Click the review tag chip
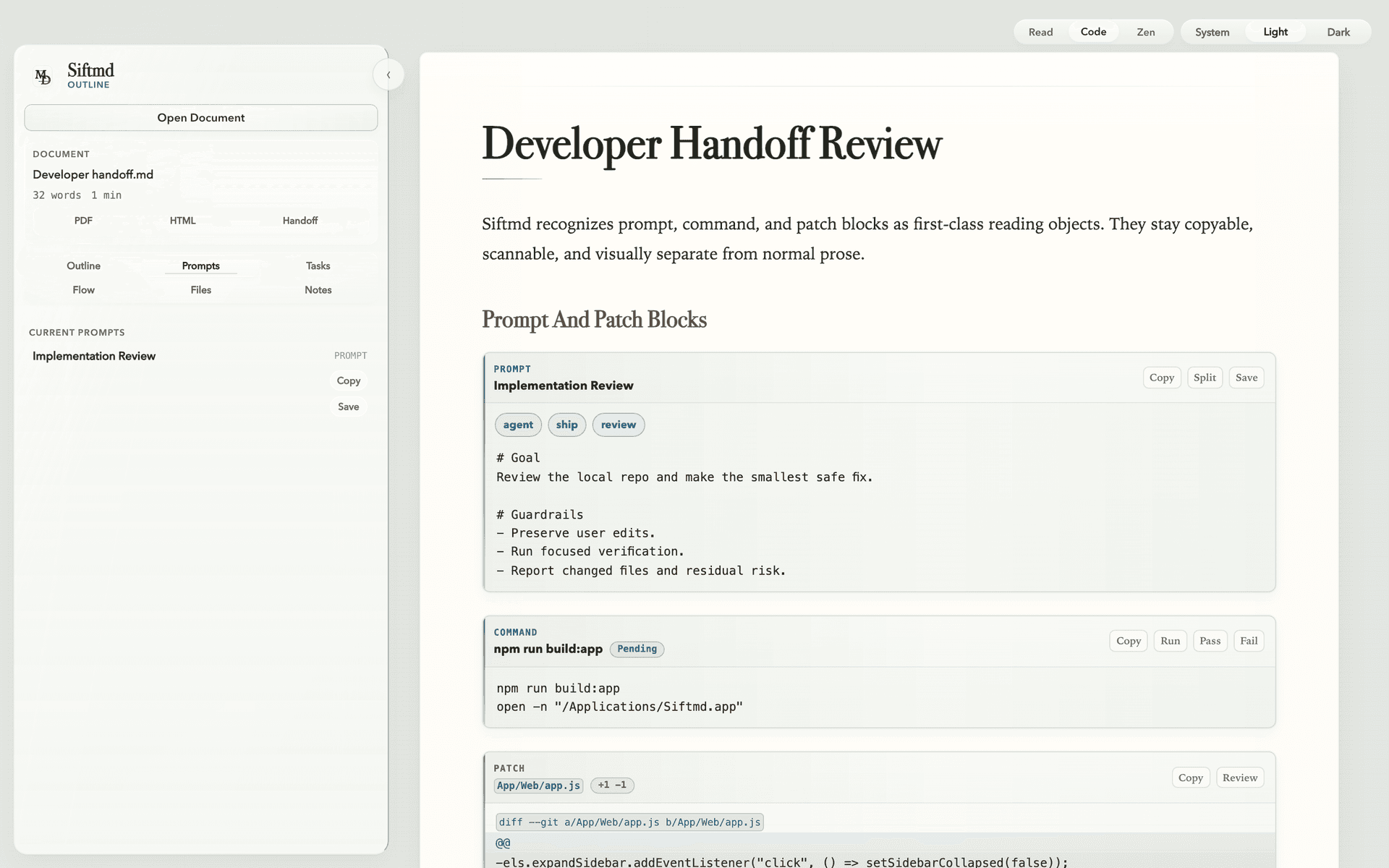The image size is (1389, 868). 619,425
